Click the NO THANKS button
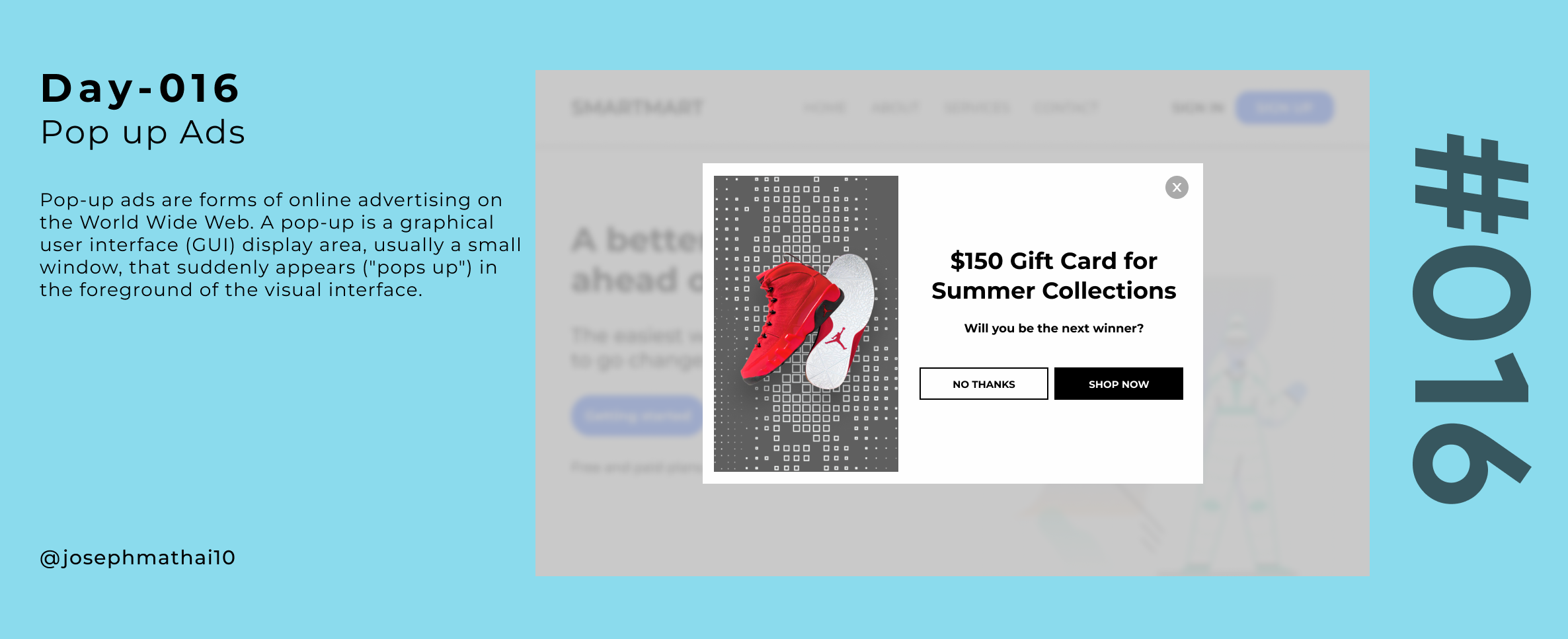This screenshot has width=1568, height=639. pyautogui.click(x=984, y=384)
